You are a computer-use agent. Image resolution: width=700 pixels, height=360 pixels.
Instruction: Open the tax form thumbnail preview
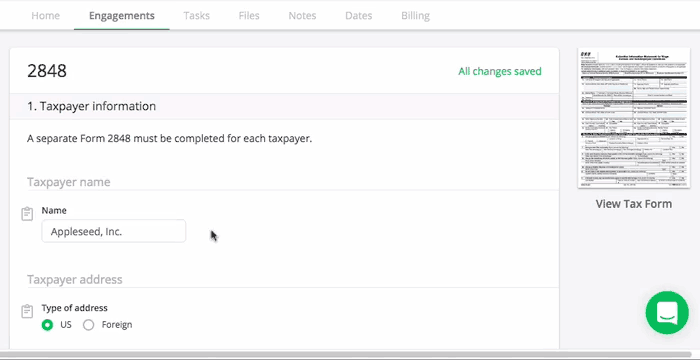[x=633, y=117]
